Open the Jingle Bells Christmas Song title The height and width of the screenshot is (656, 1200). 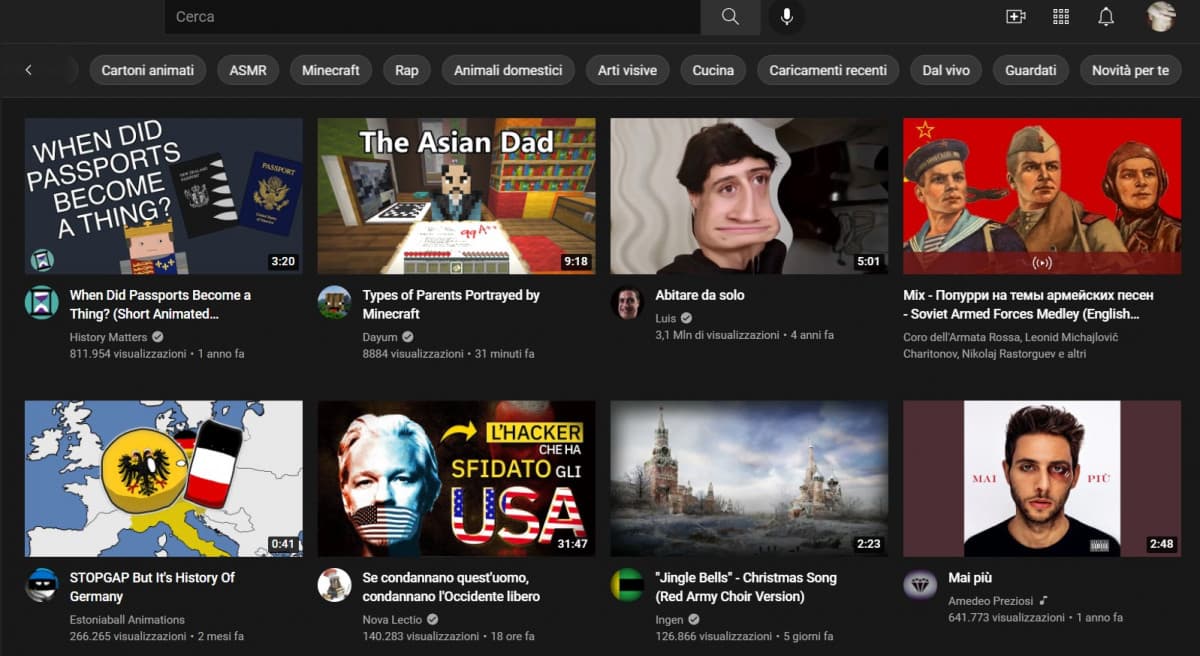pos(746,587)
